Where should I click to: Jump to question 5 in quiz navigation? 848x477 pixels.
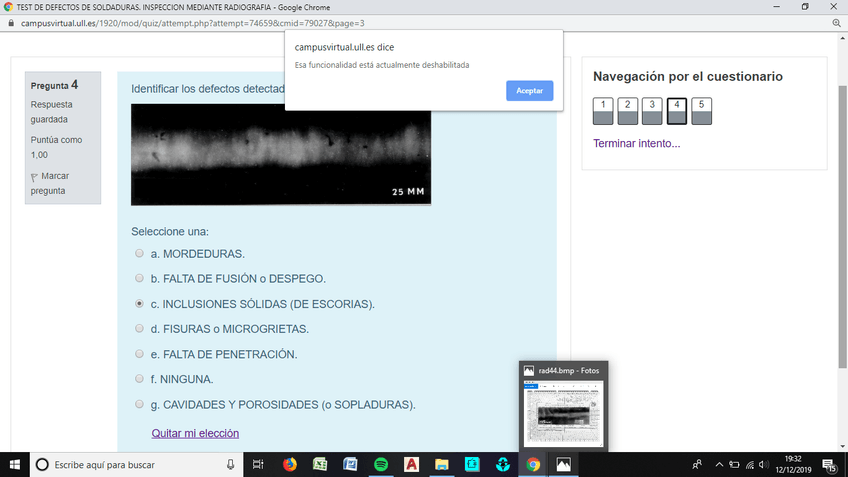pyautogui.click(x=701, y=110)
